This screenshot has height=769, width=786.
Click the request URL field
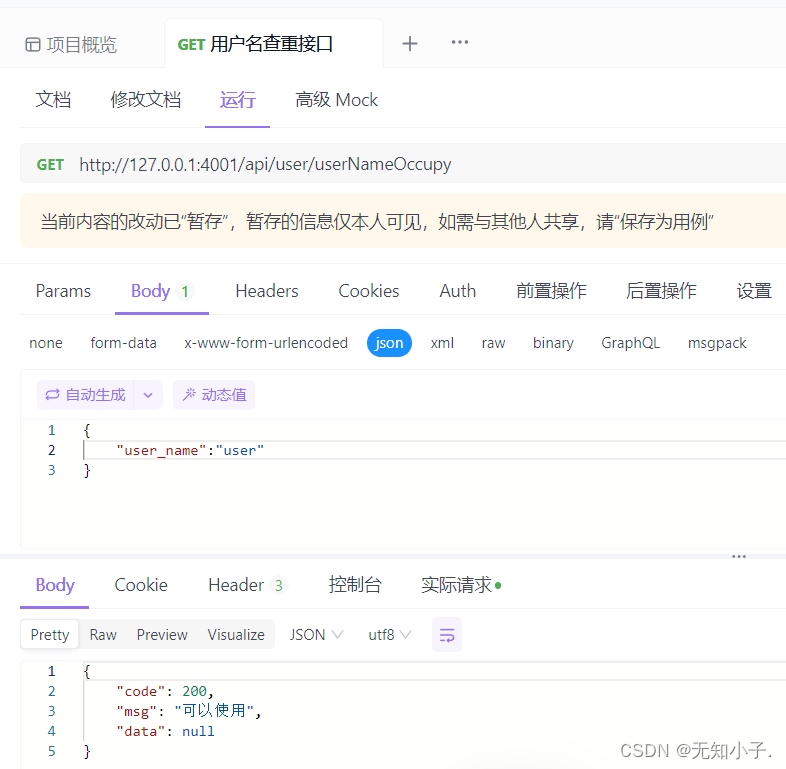coord(265,164)
